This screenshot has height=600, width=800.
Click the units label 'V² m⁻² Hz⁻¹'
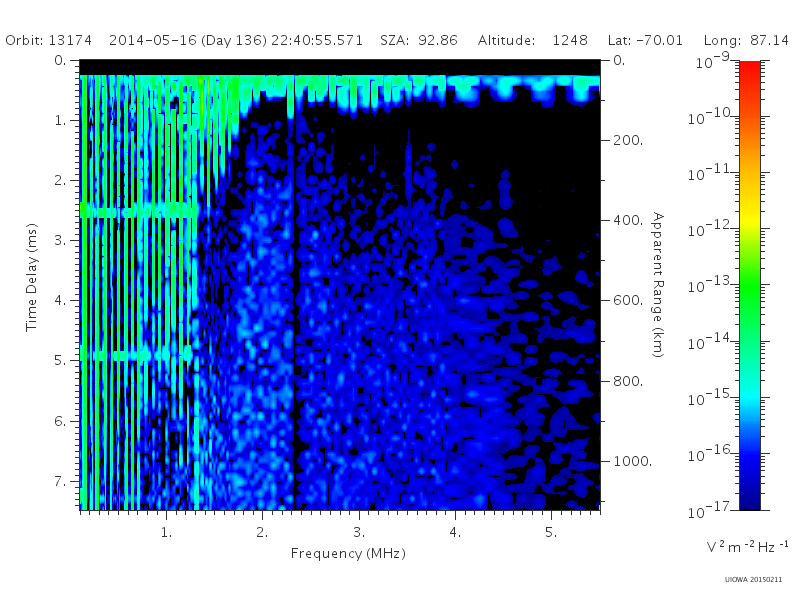pos(747,546)
